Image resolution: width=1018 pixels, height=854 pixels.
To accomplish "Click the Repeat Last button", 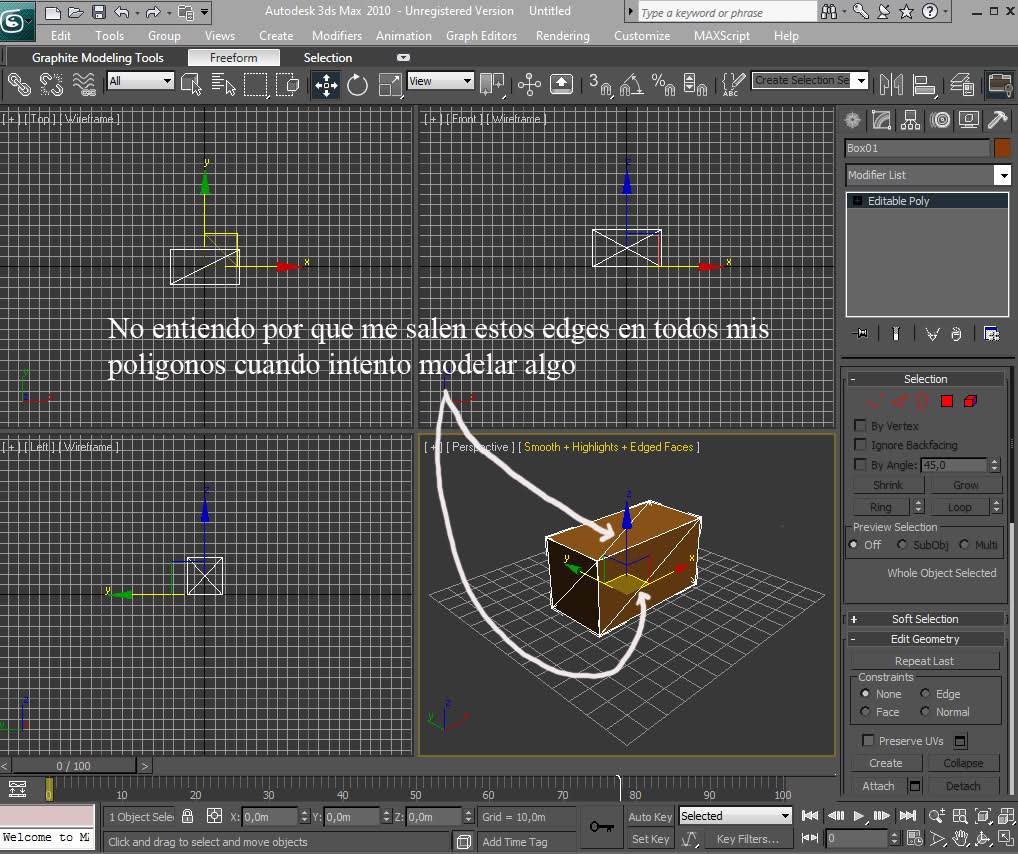I will coord(925,661).
